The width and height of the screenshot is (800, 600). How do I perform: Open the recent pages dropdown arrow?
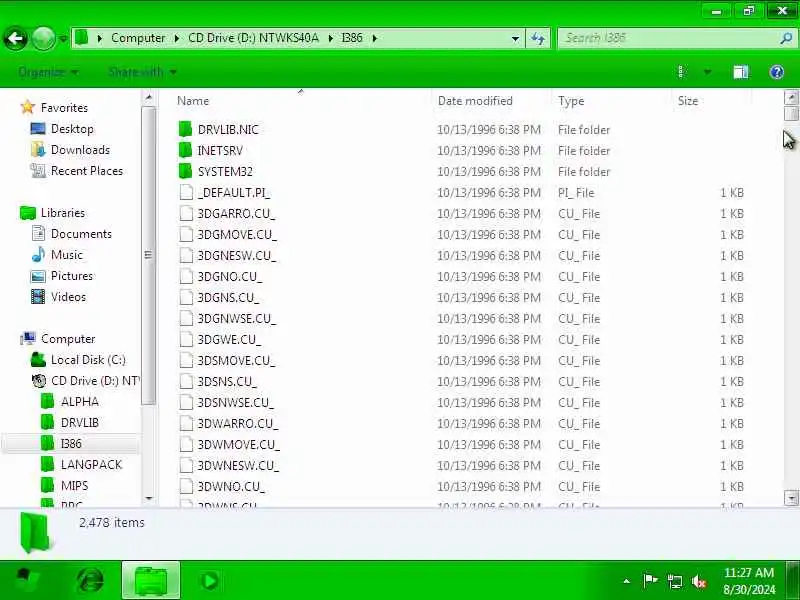[63, 39]
